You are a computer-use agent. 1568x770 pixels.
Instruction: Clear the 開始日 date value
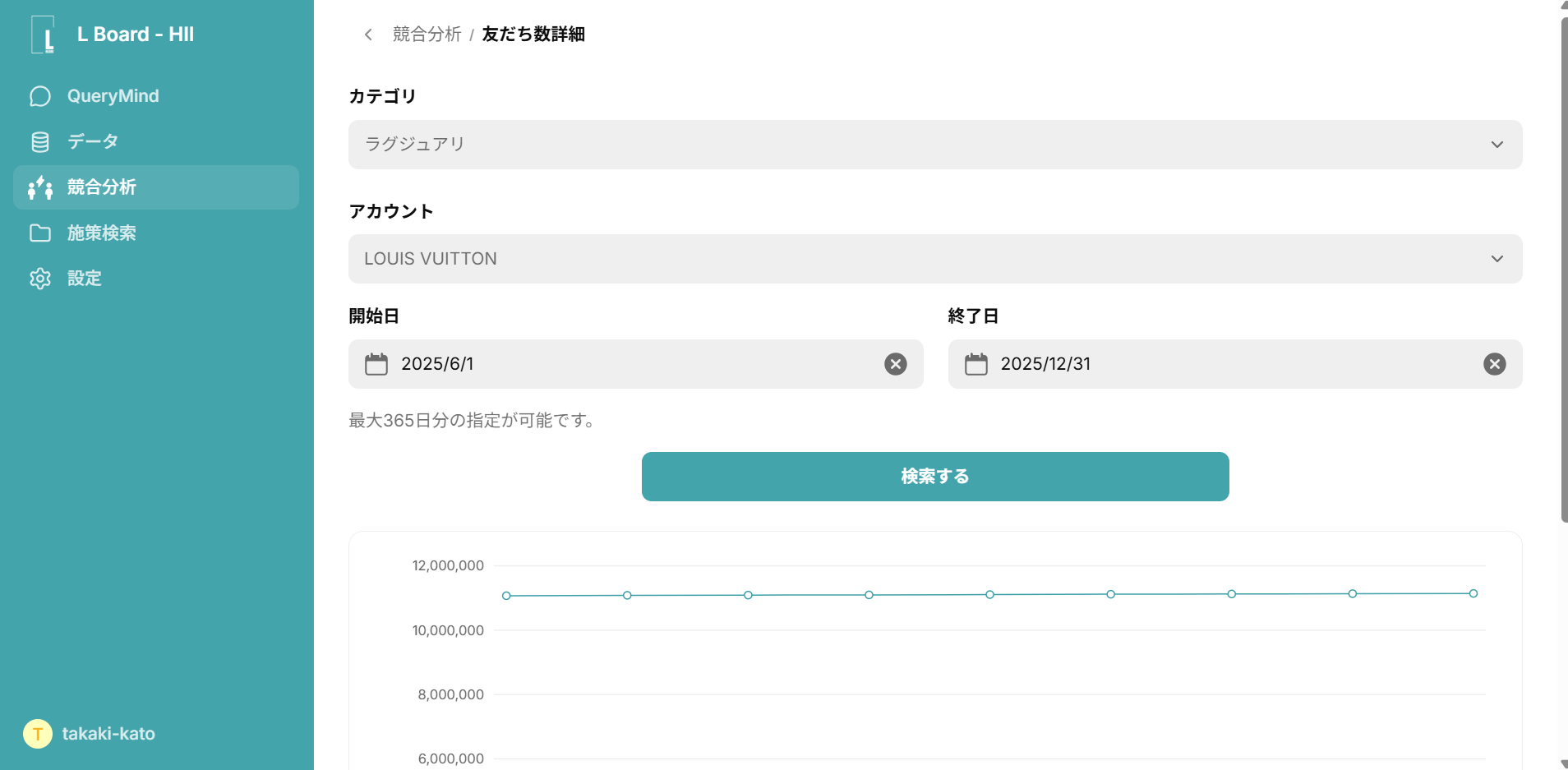[895, 364]
